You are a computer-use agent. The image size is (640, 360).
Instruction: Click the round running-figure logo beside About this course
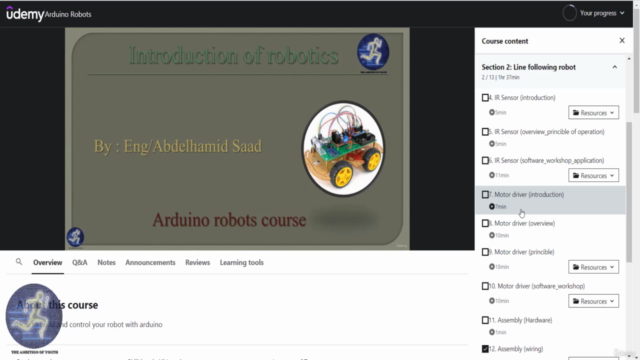[34, 316]
